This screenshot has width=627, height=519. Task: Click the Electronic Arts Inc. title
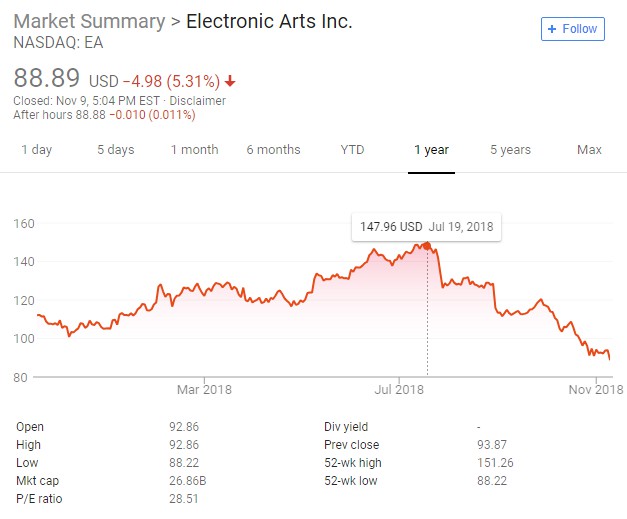point(269,21)
